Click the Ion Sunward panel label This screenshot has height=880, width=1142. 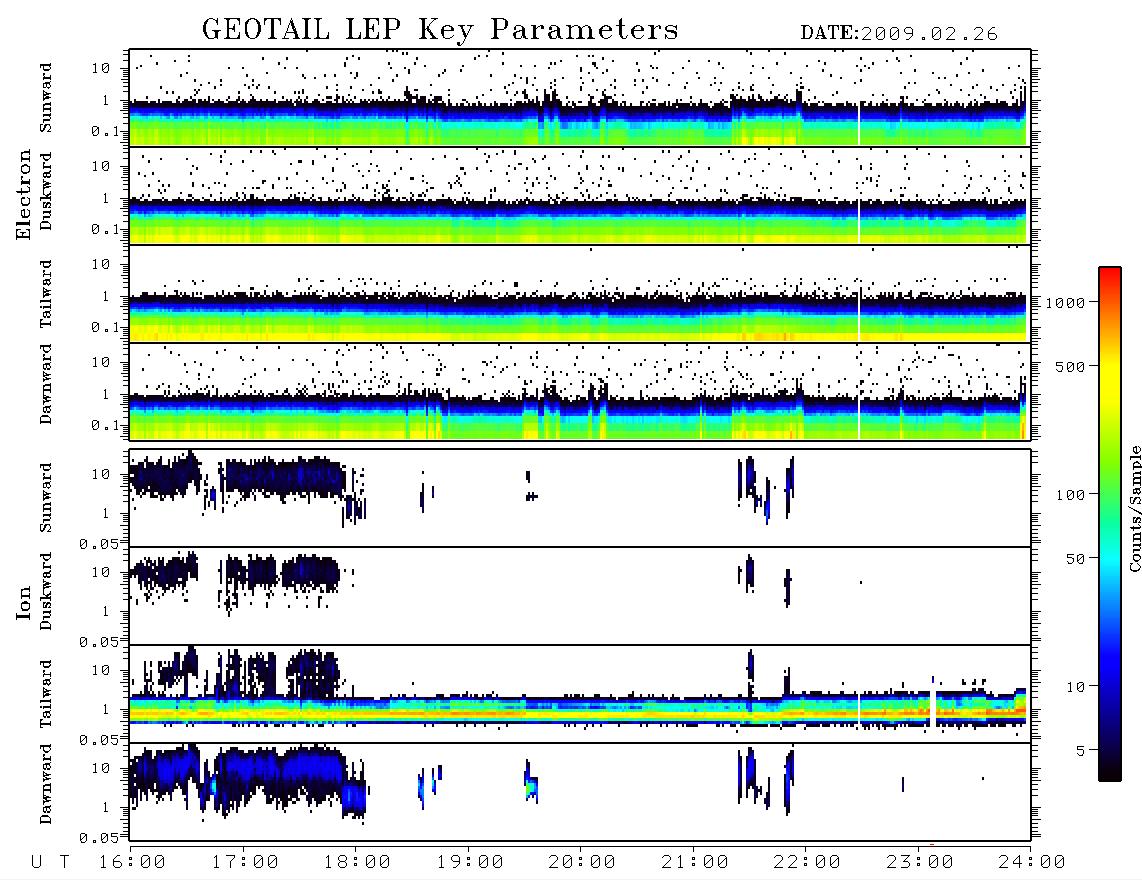point(46,497)
